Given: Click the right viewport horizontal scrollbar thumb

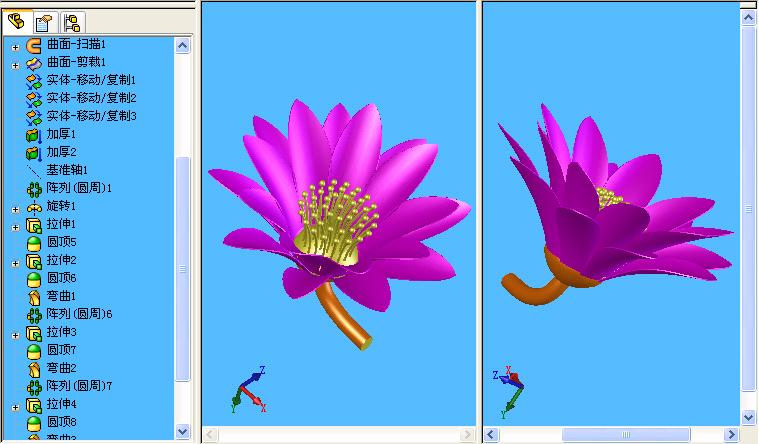Looking at the screenshot, I should pos(626,434).
